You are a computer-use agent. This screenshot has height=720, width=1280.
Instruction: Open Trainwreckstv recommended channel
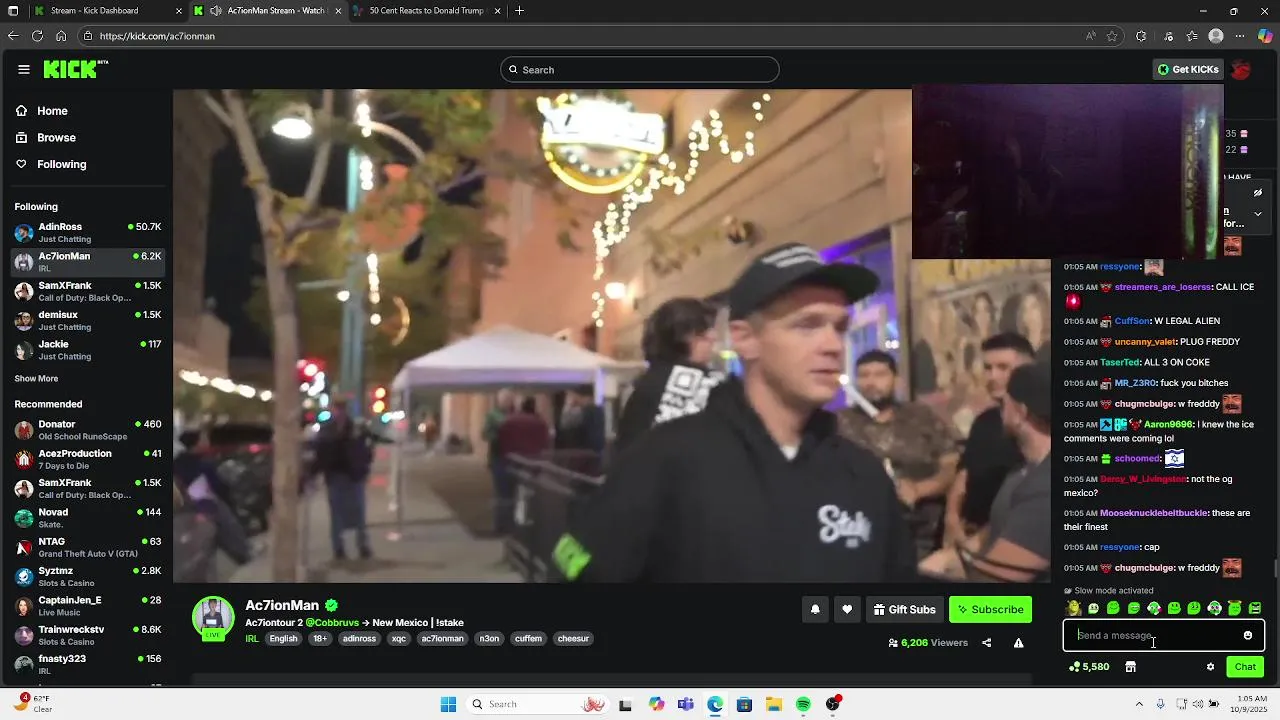(x=88, y=635)
